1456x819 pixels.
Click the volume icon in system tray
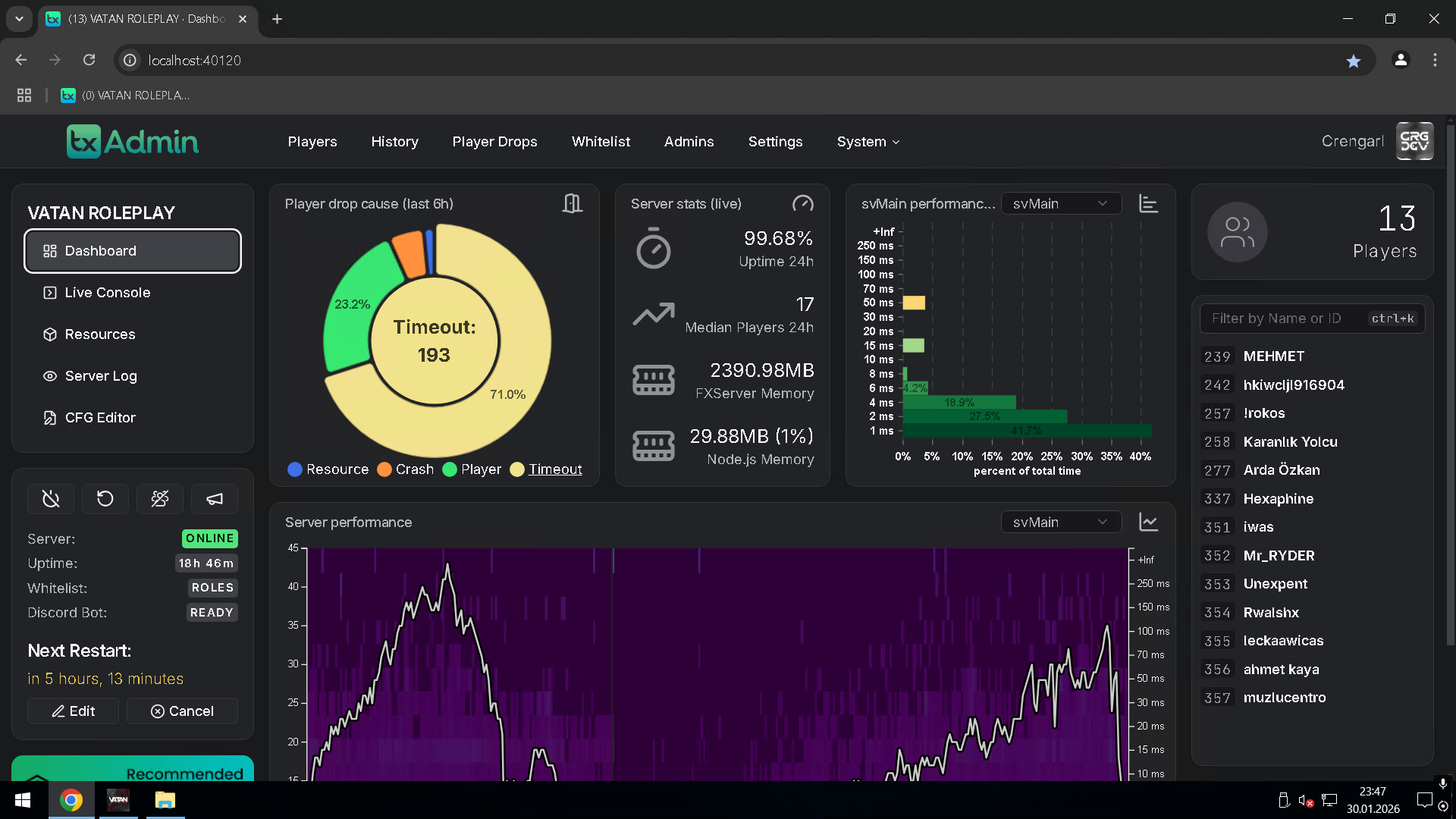(1306, 801)
